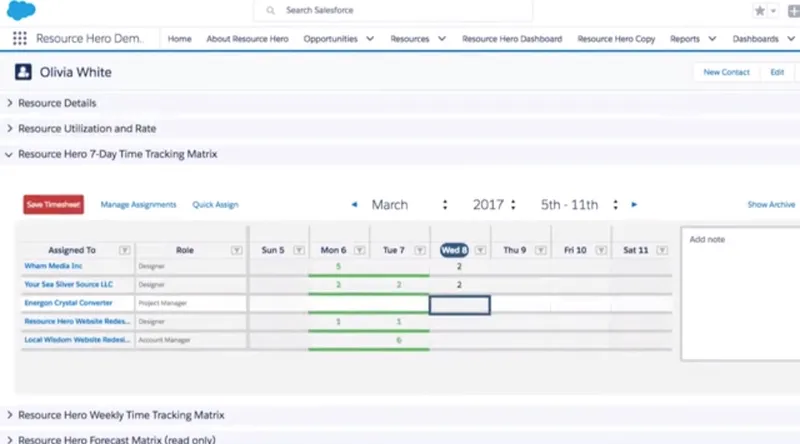Open the Dashboards tab dropdown arrow
Viewport: 800px width, 444px height.
[791, 39]
